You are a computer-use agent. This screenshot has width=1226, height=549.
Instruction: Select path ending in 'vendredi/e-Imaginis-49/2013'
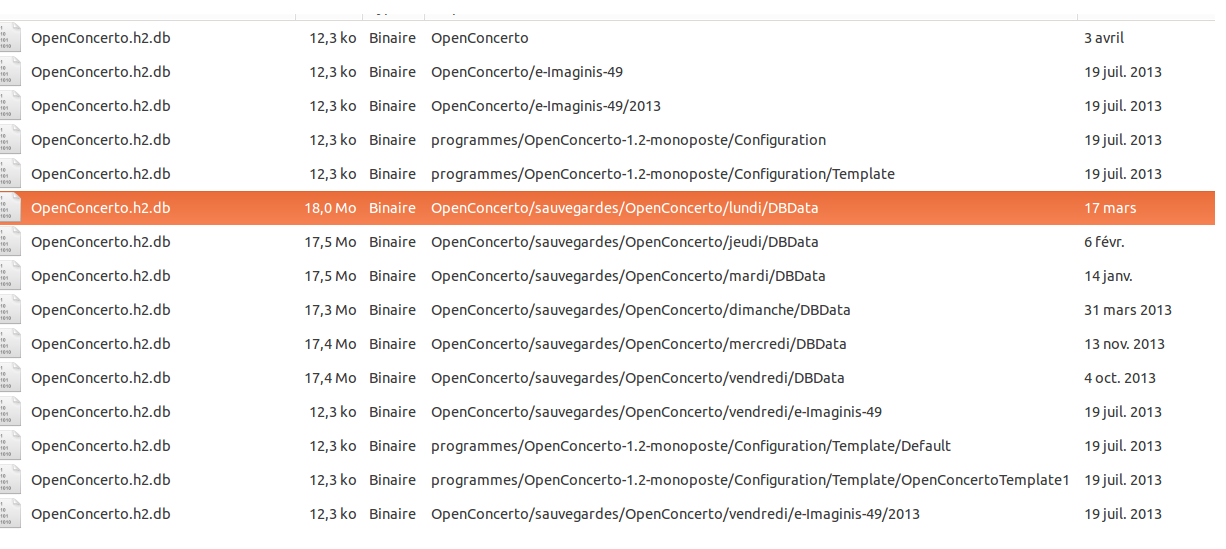(x=675, y=514)
